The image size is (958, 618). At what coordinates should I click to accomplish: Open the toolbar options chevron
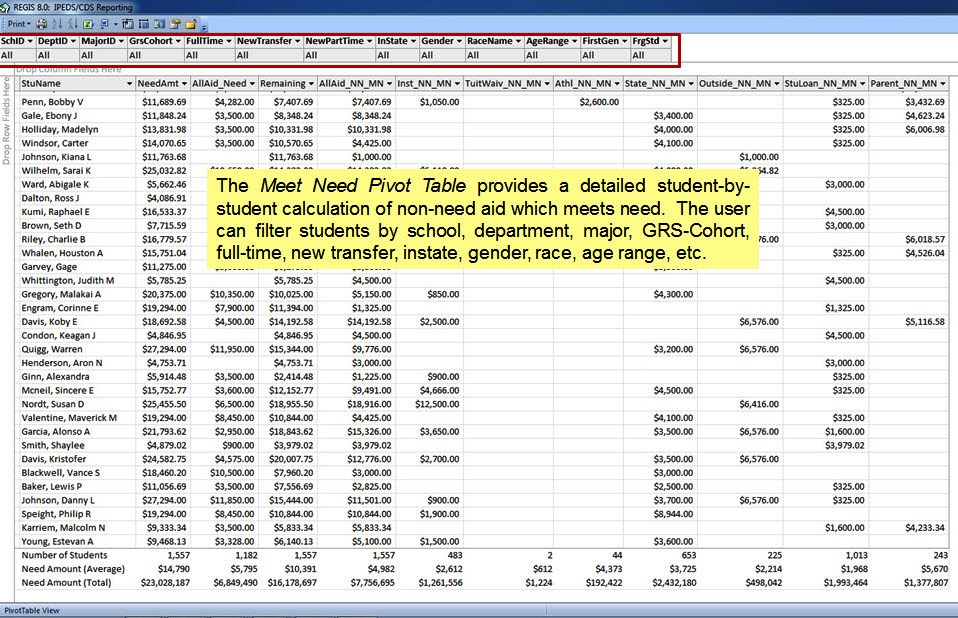pyautogui.click(x=204, y=27)
